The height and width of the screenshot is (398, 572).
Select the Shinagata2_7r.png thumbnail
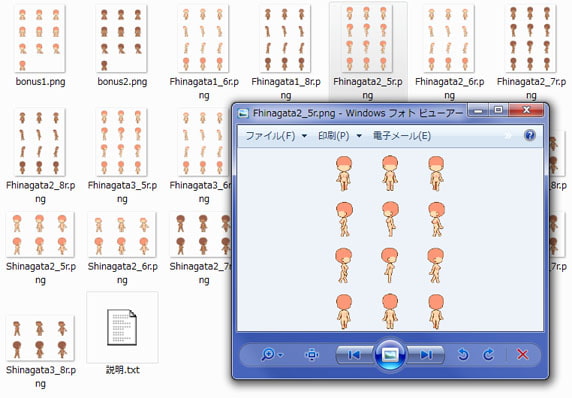pos(200,234)
